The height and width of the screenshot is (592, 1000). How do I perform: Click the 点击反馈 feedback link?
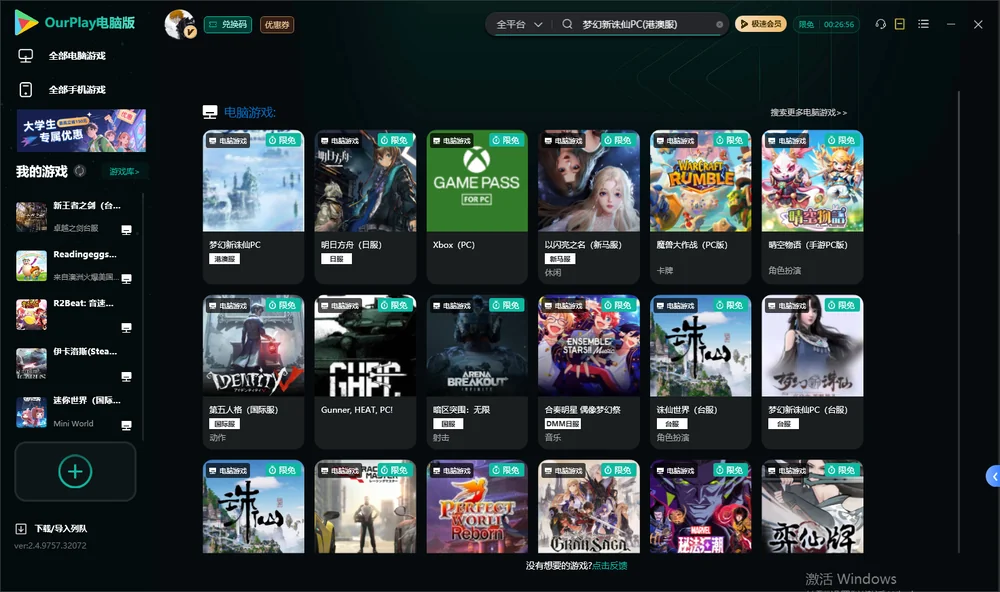click(x=610, y=565)
